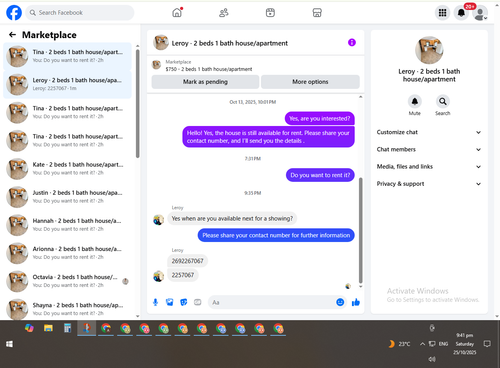Screen dimensions: 500x368
Task: Click the "Yes, are you interested?" message
Action: (320, 119)
